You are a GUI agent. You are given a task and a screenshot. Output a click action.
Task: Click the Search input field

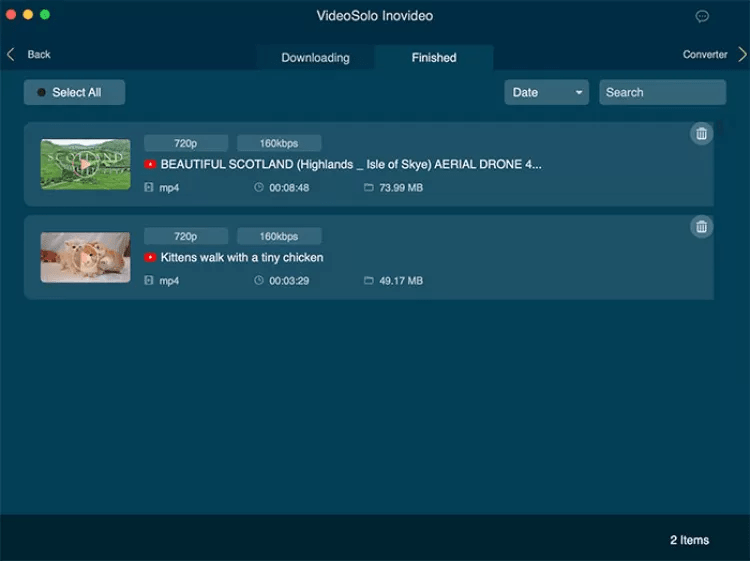click(662, 93)
